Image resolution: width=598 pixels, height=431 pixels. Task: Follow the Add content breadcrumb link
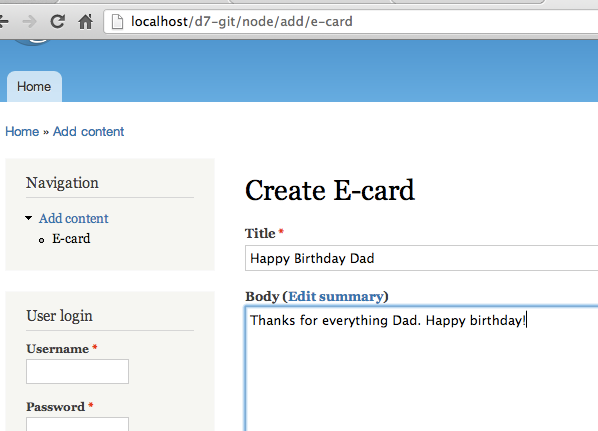click(88, 132)
